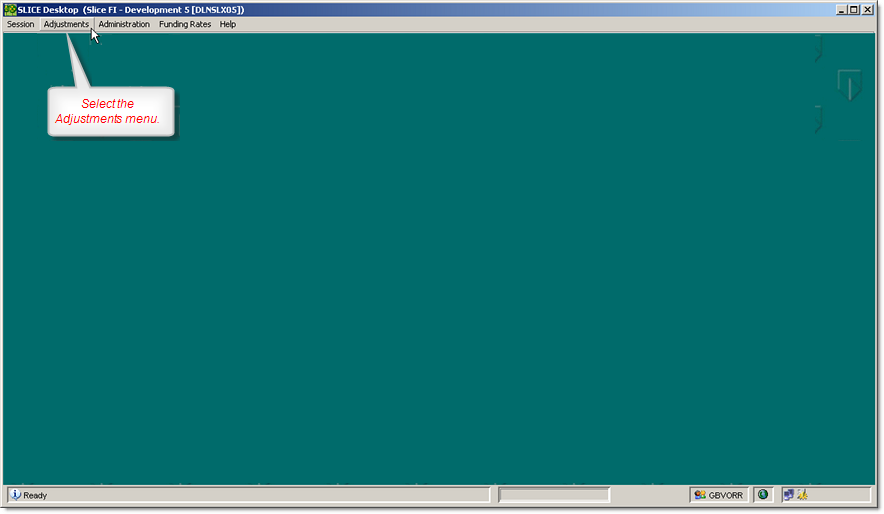Image resolution: width=884 pixels, height=514 pixels.
Task: Minimize the SLICE Desktop window
Action: [x=840, y=10]
